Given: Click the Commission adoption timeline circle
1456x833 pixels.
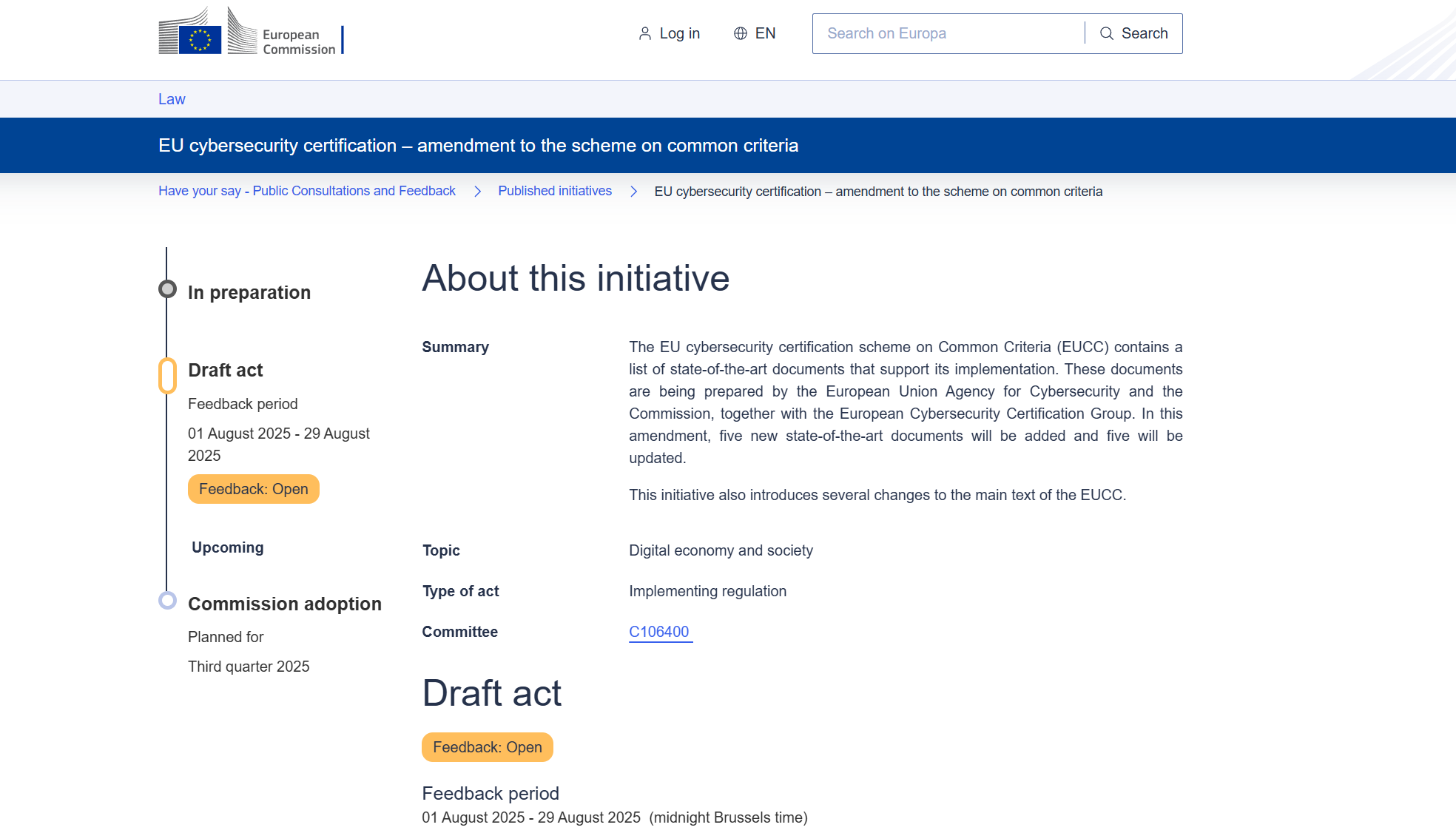Looking at the screenshot, I should [168, 600].
